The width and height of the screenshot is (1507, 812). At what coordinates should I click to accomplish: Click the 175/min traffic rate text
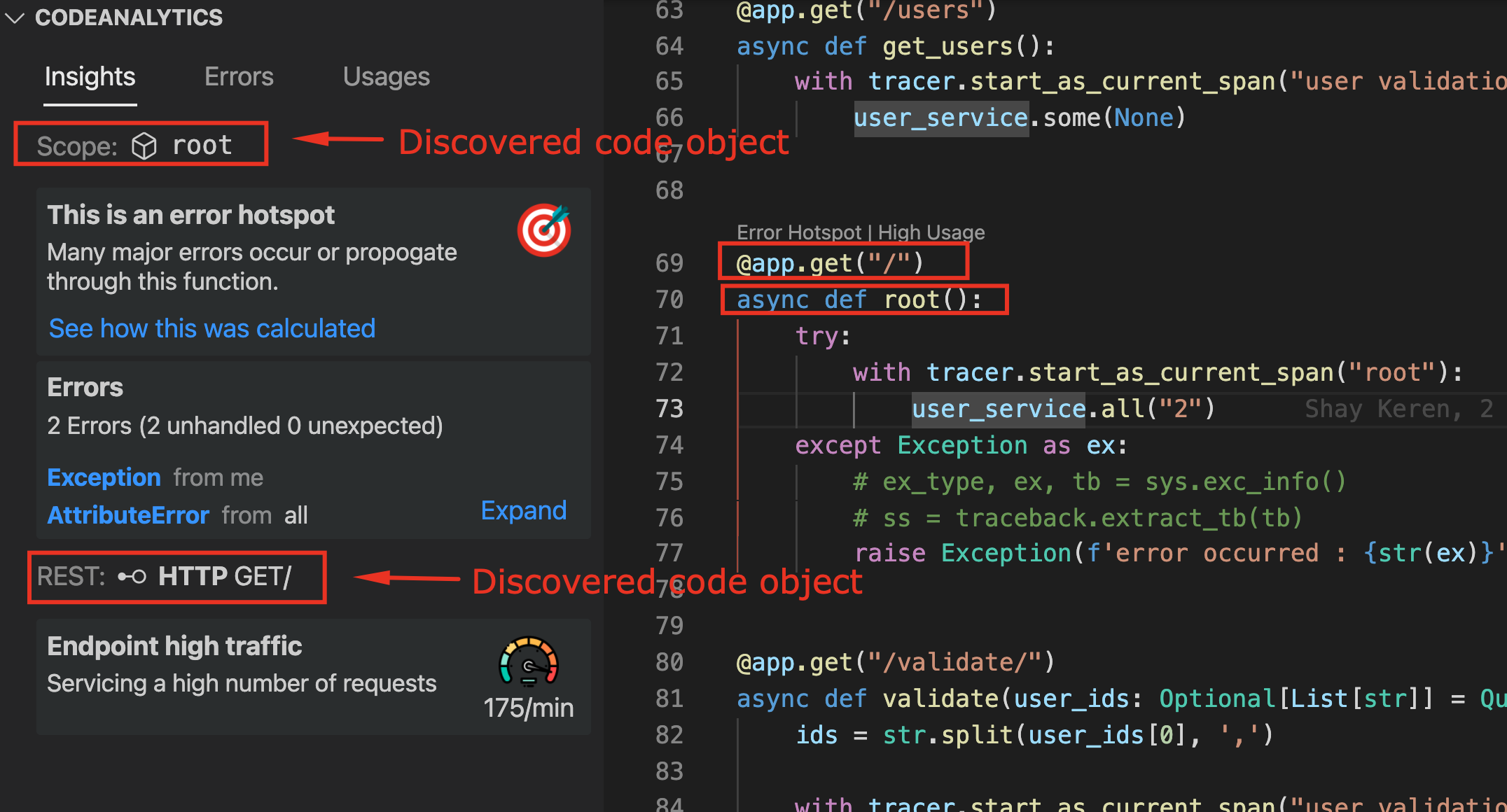528,708
